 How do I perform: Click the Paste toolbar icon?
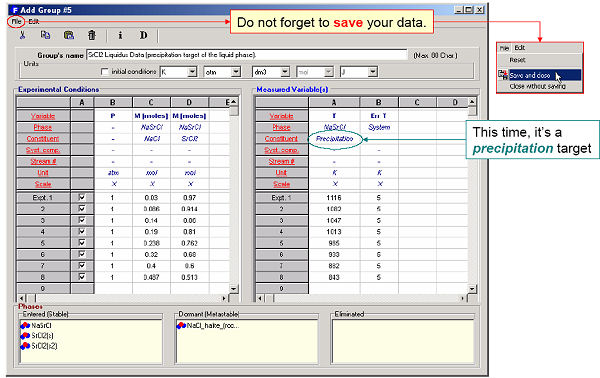69,35
